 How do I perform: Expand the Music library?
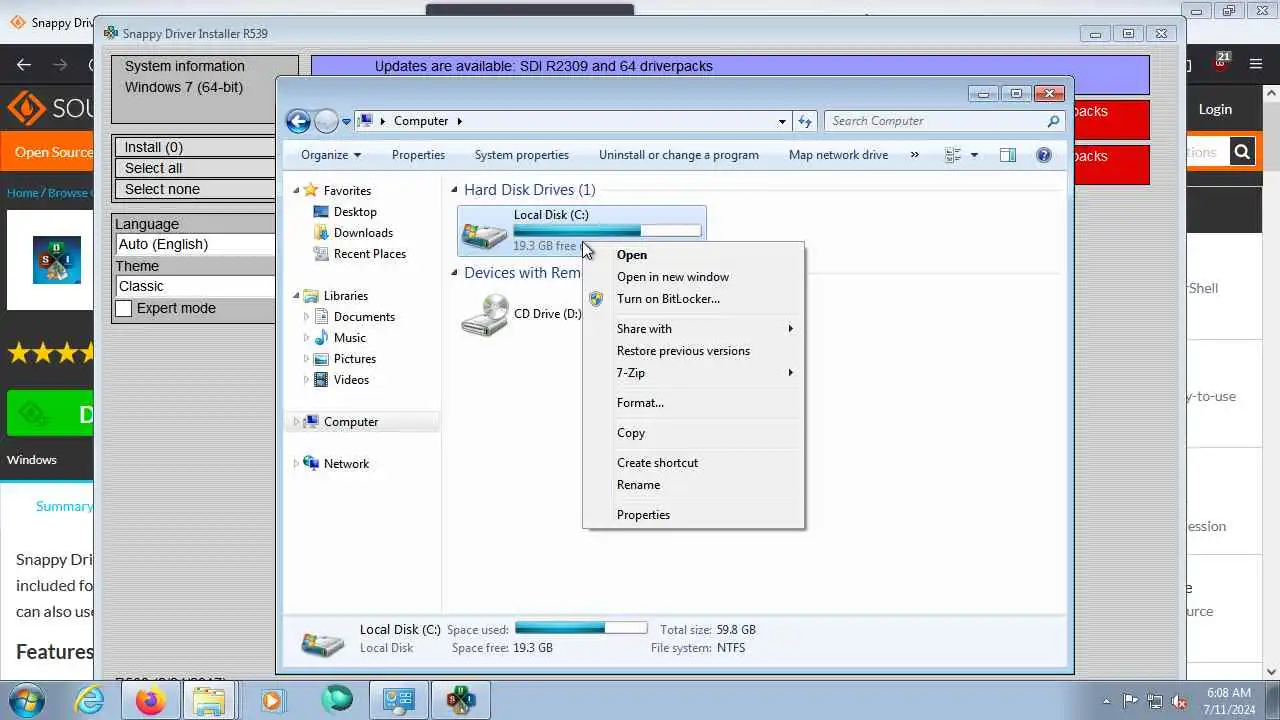tap(306, 338)
